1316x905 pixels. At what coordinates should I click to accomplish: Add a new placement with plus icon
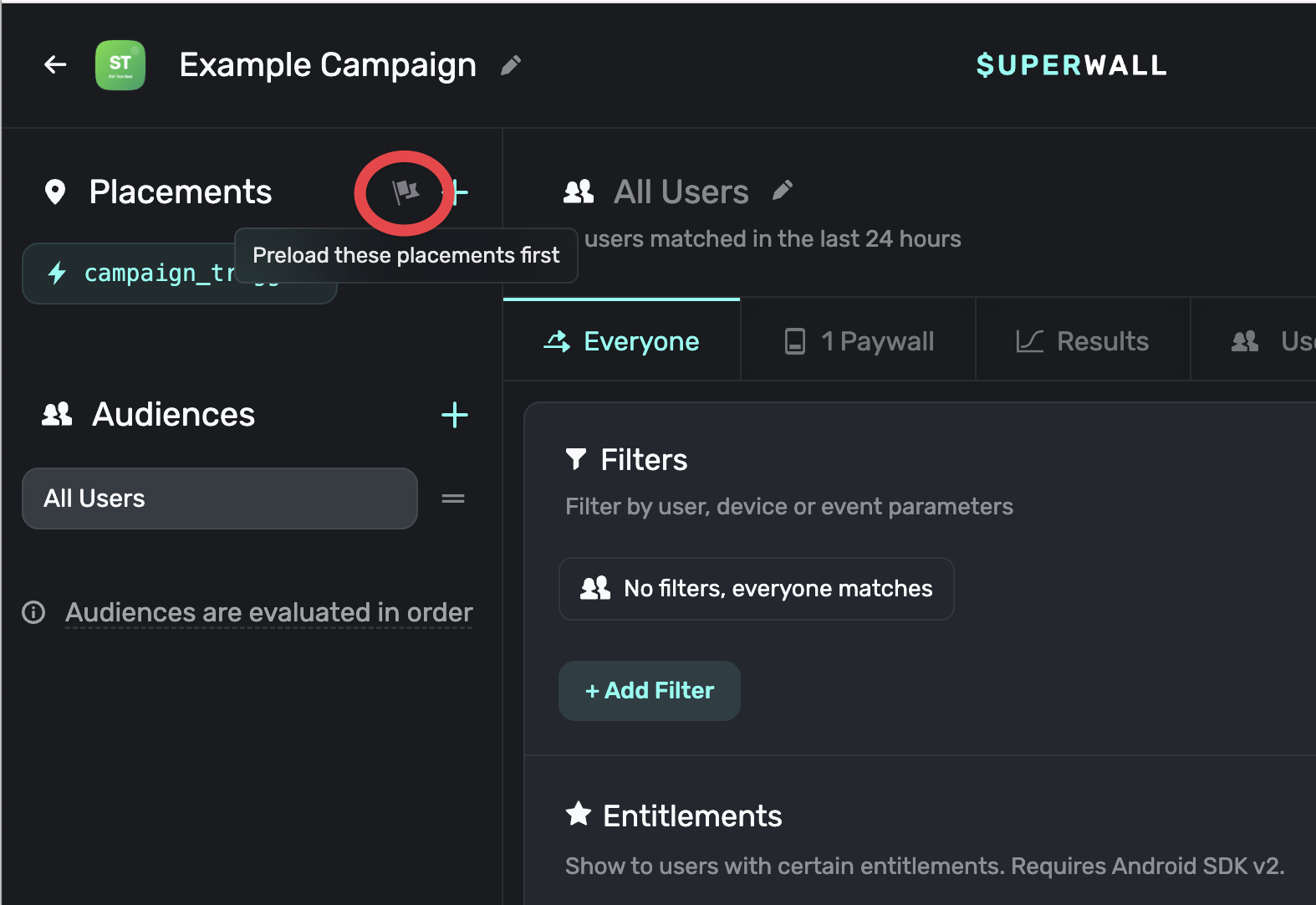459,192
